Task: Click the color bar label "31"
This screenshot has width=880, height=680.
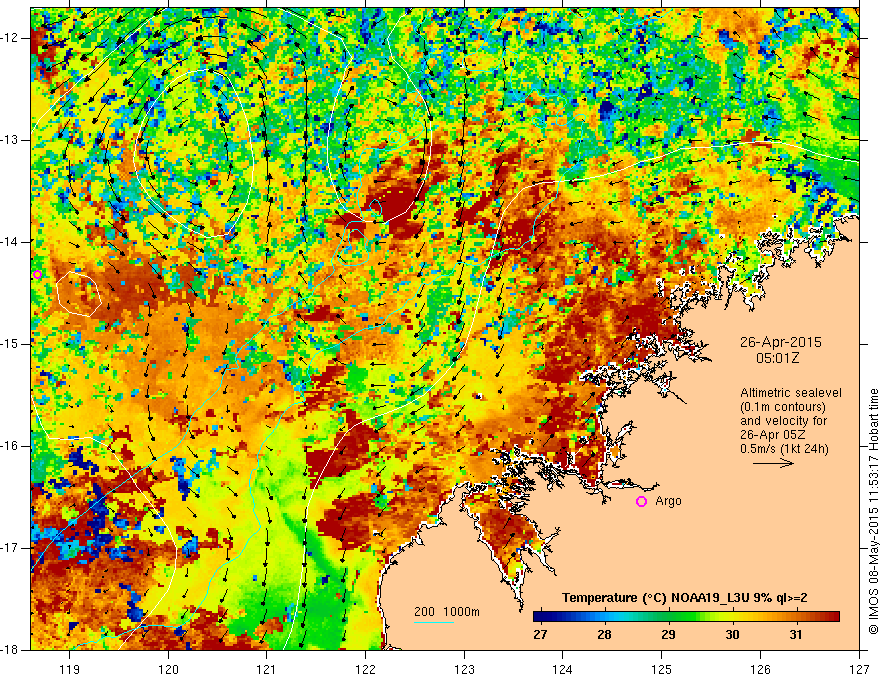Action: [796, 635]
